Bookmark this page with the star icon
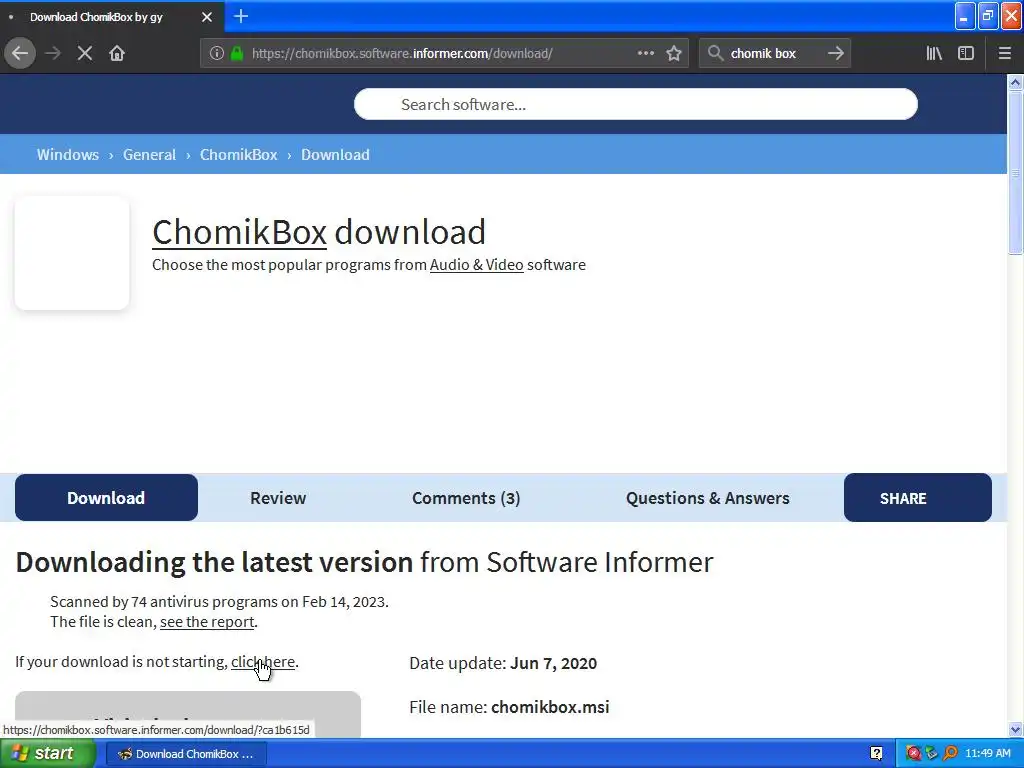Image resolution: width=1024 pixels, height=768 pixels. pos(674,54)
